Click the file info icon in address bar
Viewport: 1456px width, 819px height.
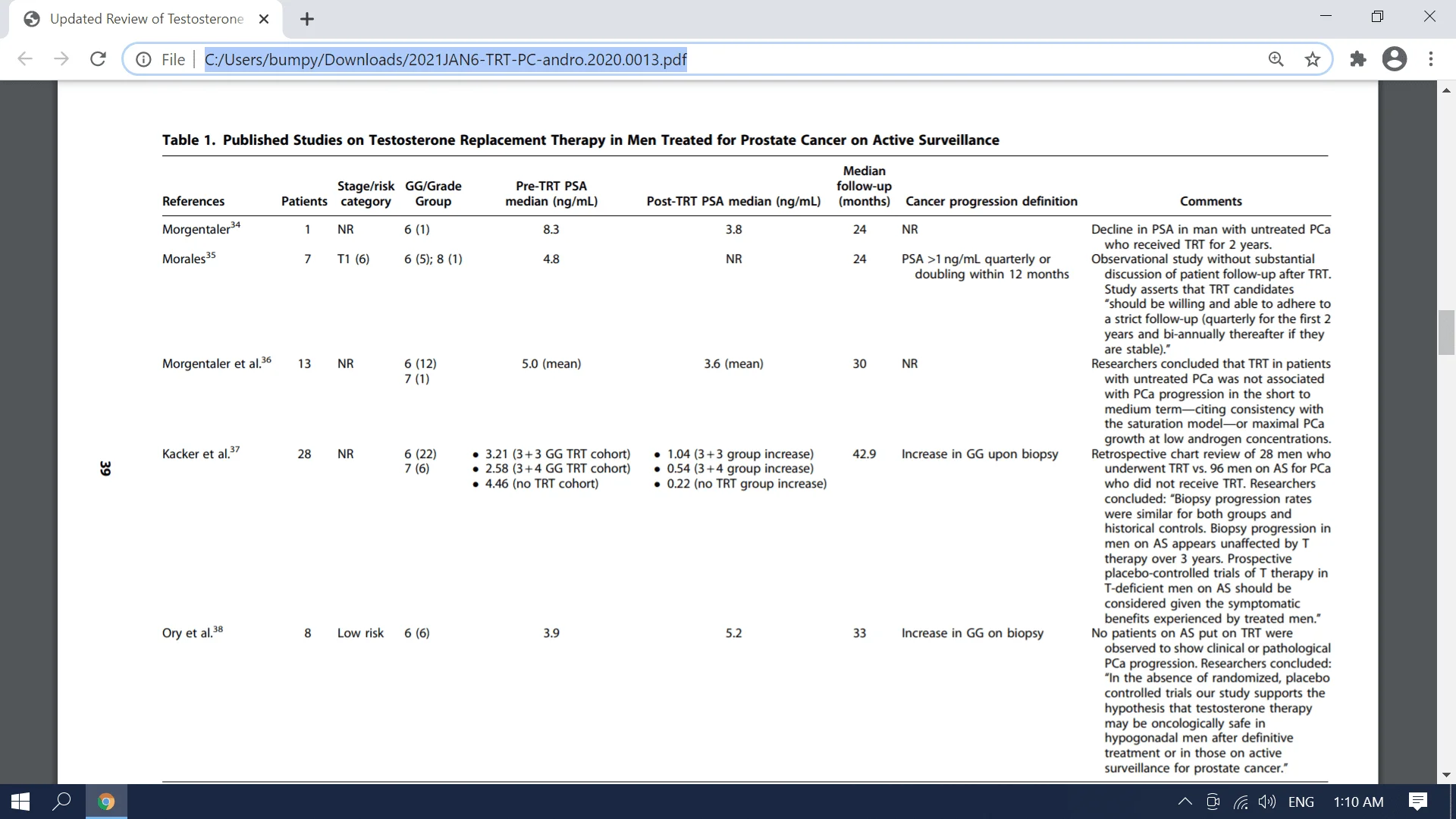(x=143, y=59)
